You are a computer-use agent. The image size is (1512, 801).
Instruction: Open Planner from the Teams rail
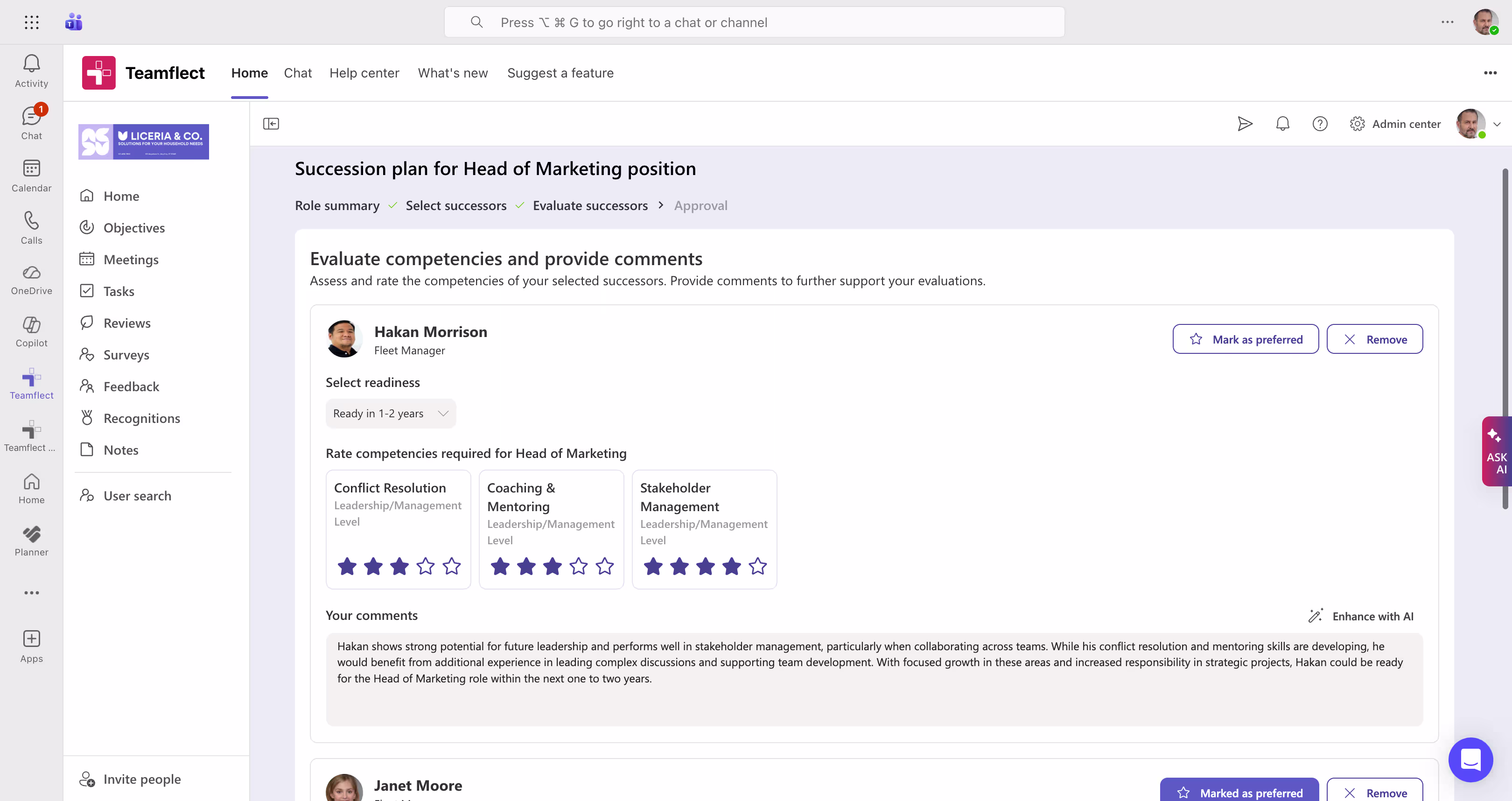[32, 540]
